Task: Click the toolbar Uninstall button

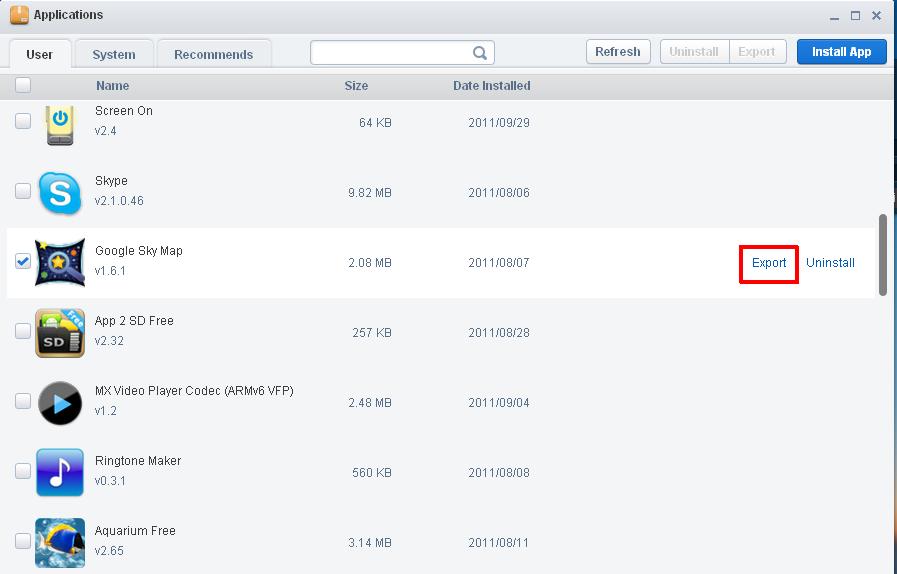Action: pyautogui.click(x=694, y=52)
